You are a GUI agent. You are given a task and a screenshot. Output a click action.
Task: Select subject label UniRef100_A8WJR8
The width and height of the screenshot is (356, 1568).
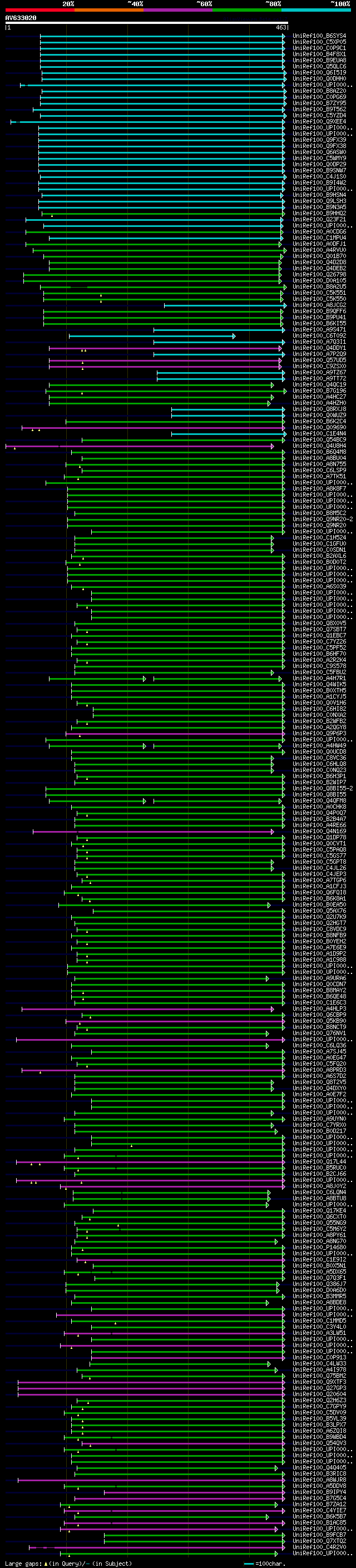click(x=319, y=1480)
